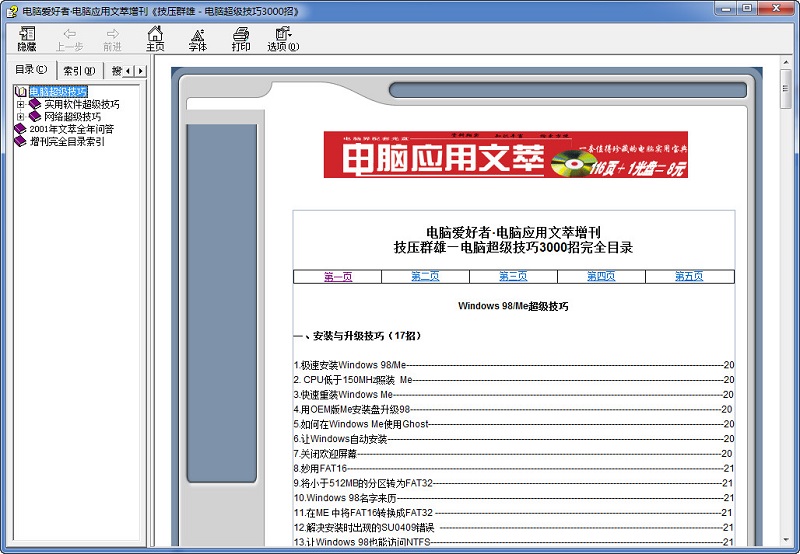Click the 打印 (Print) toolbar icon
Screen dimensions: 800x554
coord(241,39)
